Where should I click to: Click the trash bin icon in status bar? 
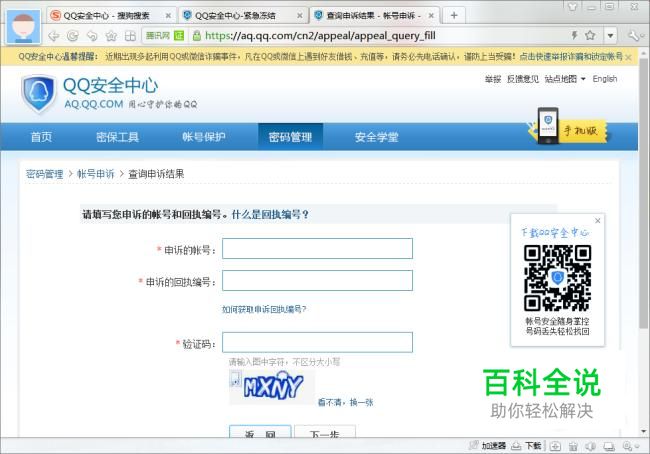point(573,447)
